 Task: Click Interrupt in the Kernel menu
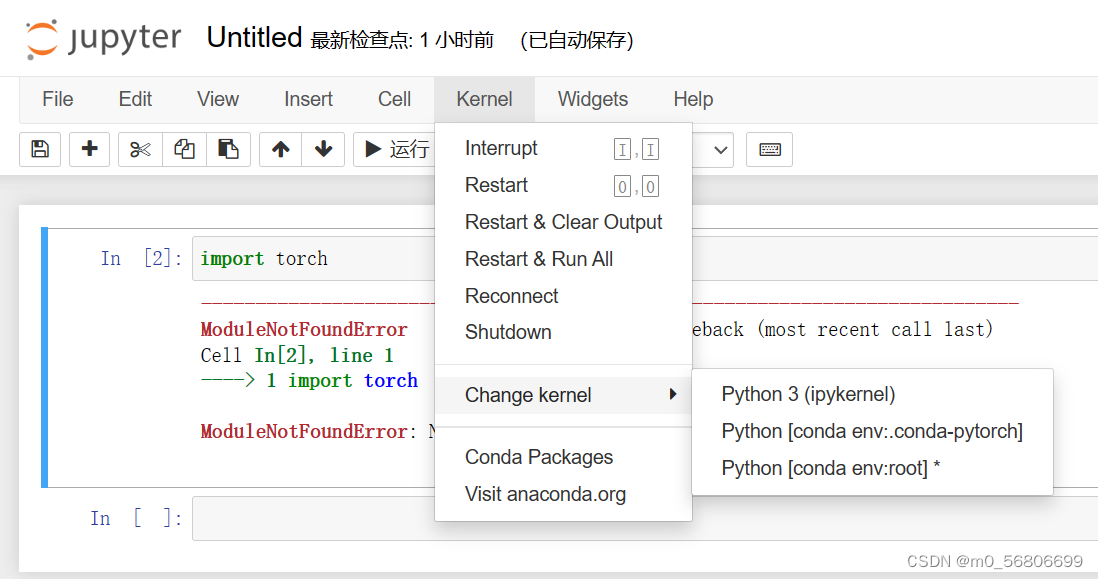point(501,148)
